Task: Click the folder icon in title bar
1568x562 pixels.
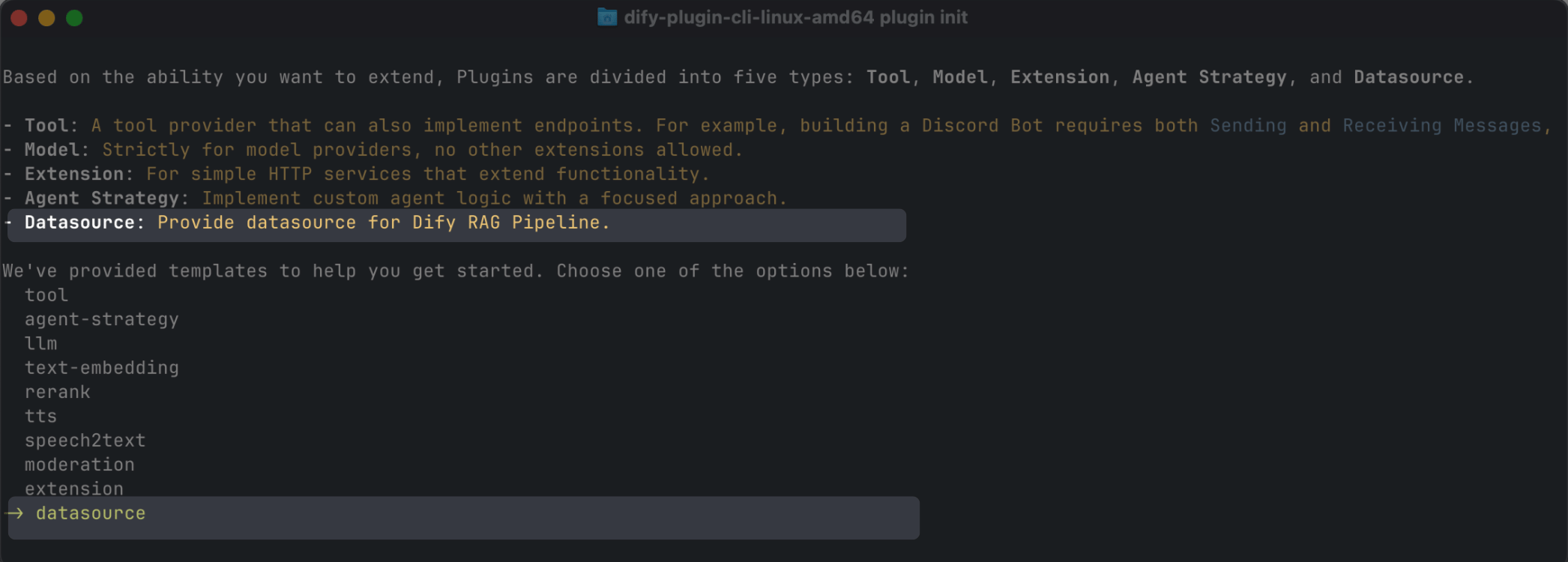Action: (x=607, y=16)
